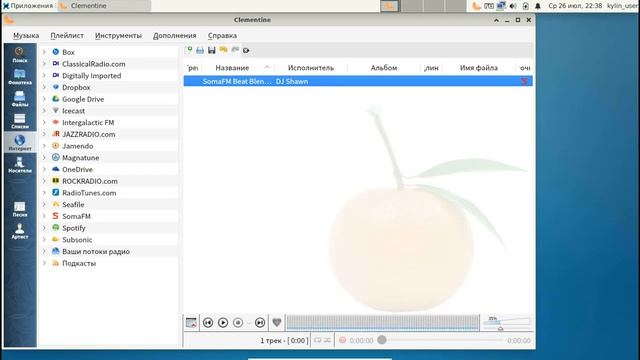Open the notifications bell tray icon
Image resolution: width=640 pixels, height=360 pixels.
(x=538, y=6)
